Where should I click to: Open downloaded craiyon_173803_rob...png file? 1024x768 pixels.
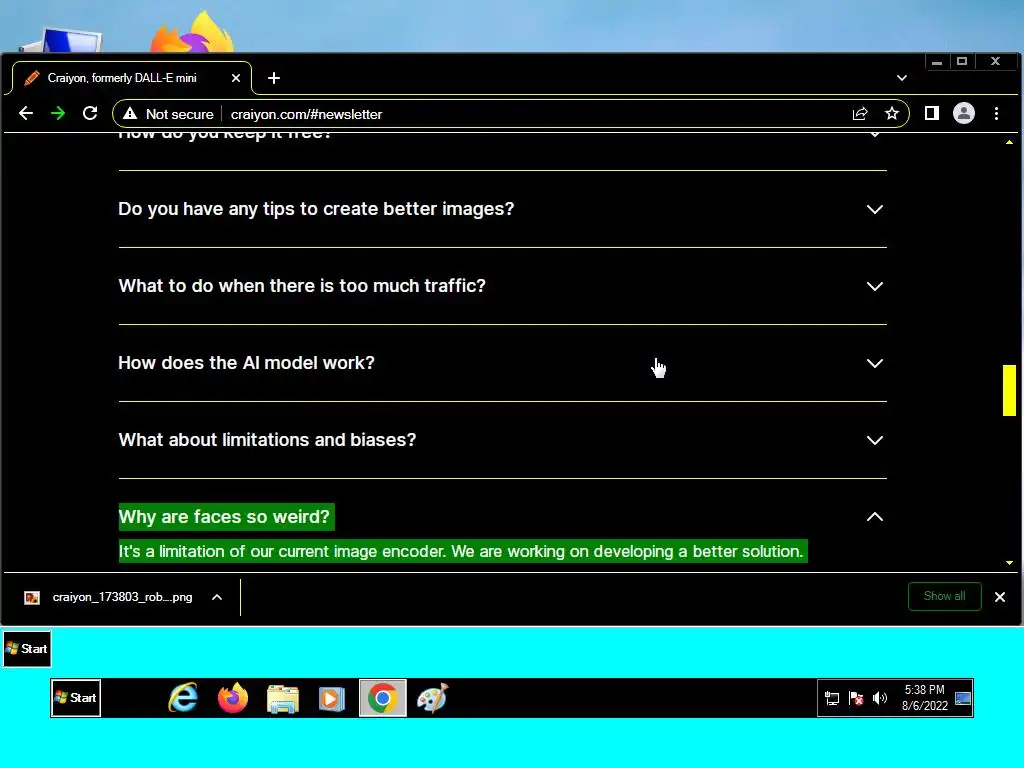point(122,598)
